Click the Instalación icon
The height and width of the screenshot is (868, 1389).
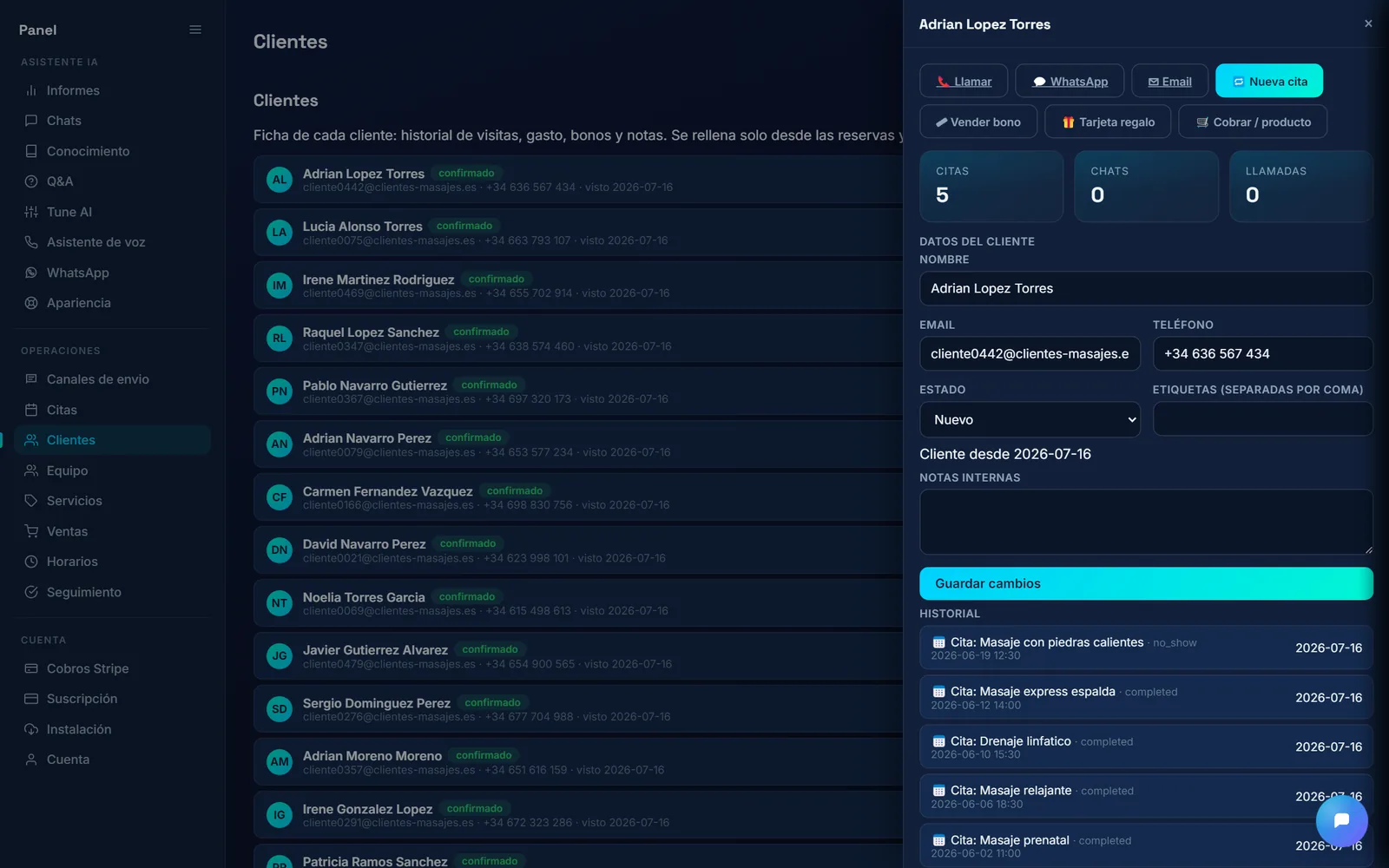click(31, 729)
